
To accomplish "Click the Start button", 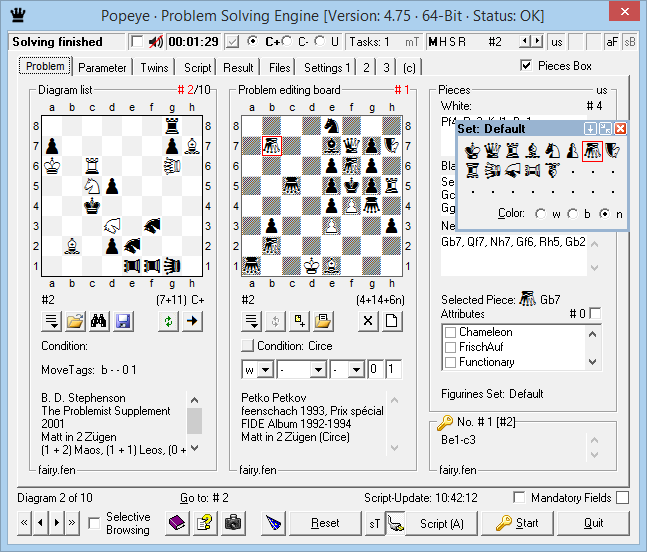I will [x=517, y=523].
